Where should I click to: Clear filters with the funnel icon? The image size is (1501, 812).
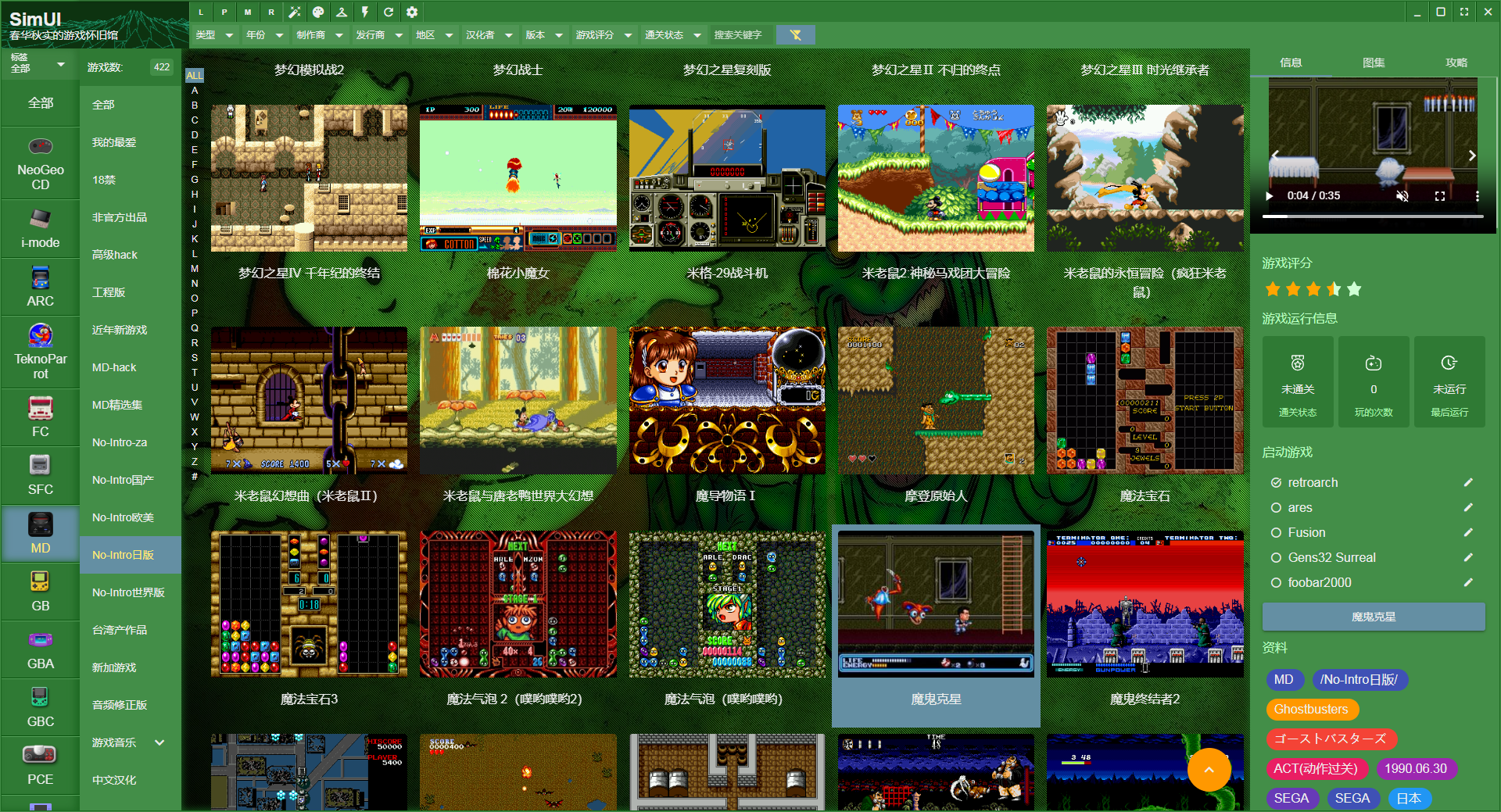(795, 35)
